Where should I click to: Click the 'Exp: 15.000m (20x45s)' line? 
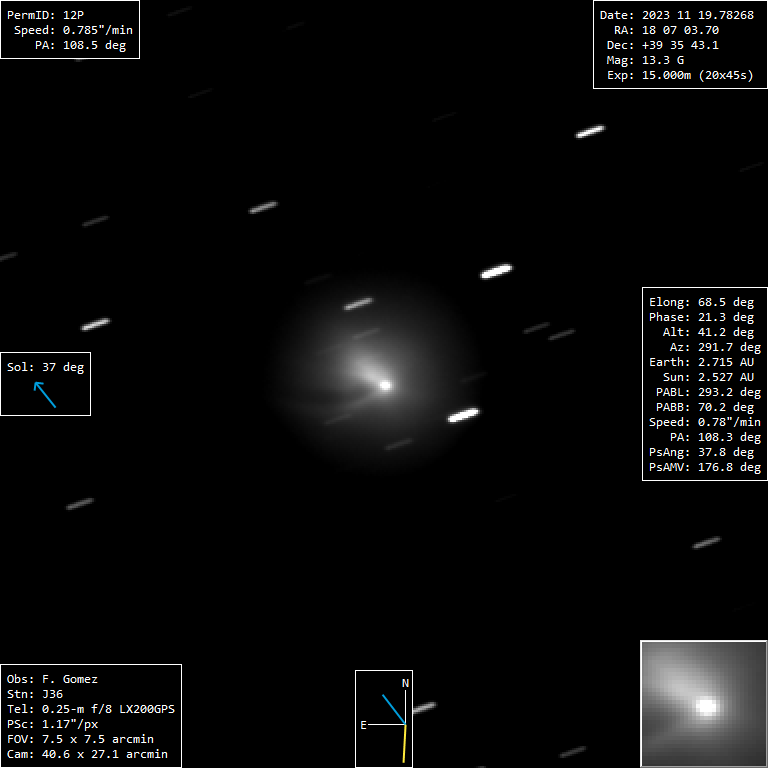(x=680, y=75)
